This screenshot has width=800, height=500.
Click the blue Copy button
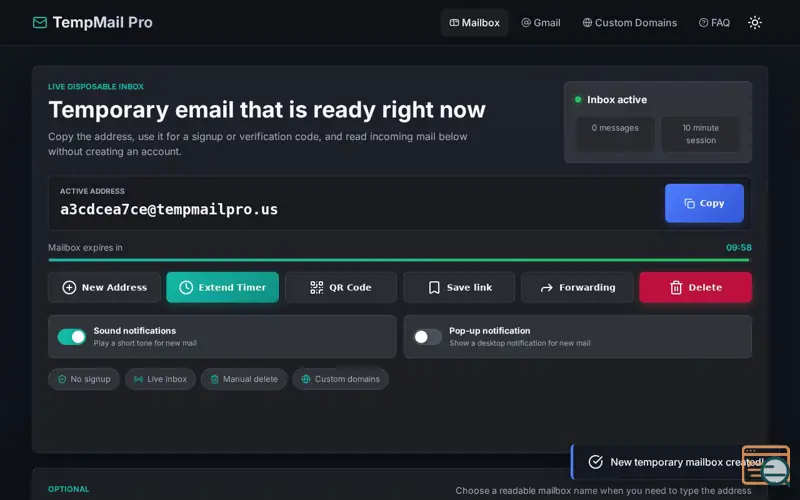point(704,203)
